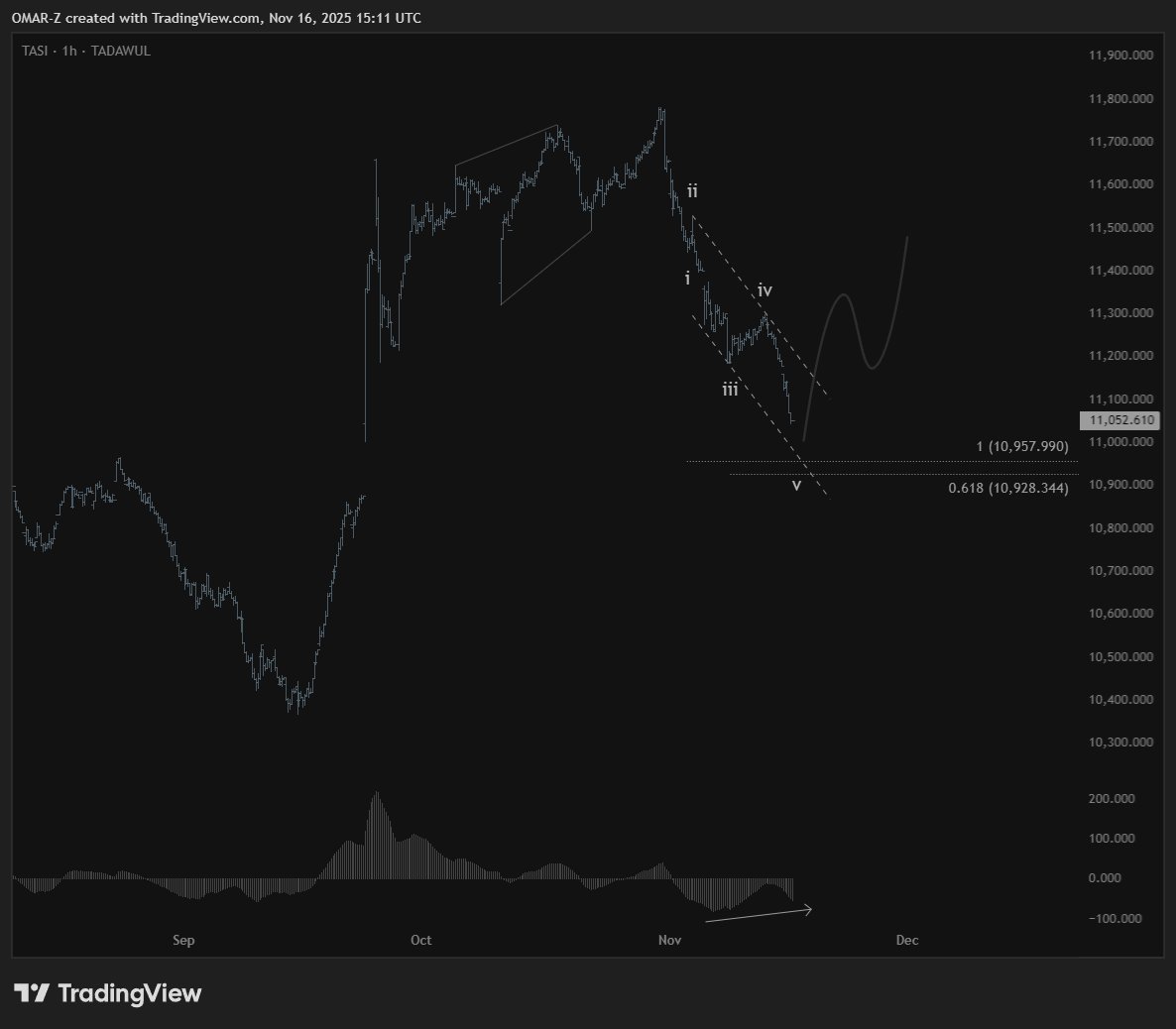Click the 11,300.000 price axis label
Viewport: 1176px width, 1029px height.
coord(1120,312)
